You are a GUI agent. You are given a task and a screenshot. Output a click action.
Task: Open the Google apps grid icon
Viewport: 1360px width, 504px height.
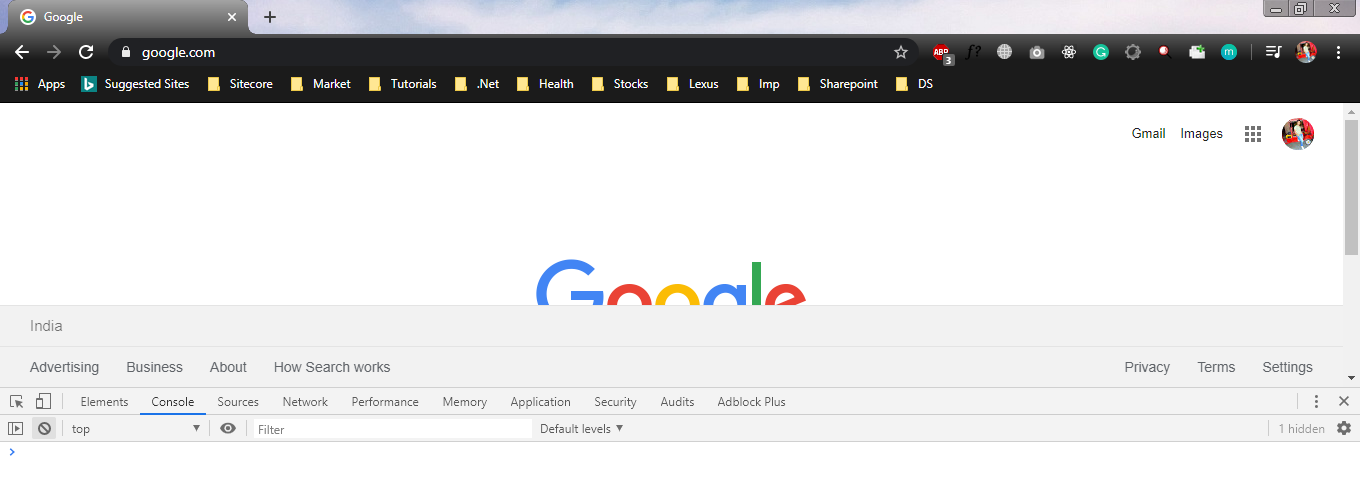pyautogui.click(x=1252, y=134)
